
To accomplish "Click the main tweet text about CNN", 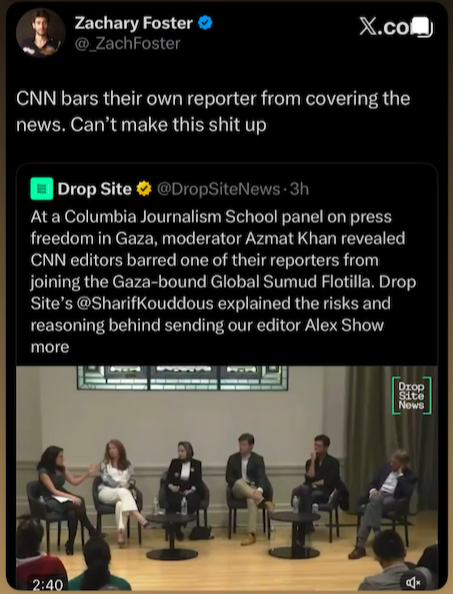I will coord(213,111).
